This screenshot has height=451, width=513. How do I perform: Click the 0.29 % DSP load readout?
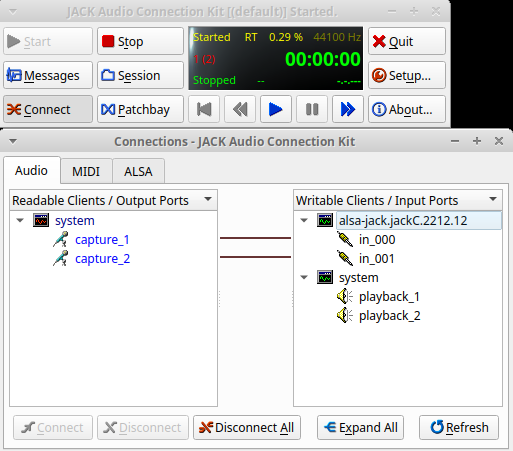286,37
